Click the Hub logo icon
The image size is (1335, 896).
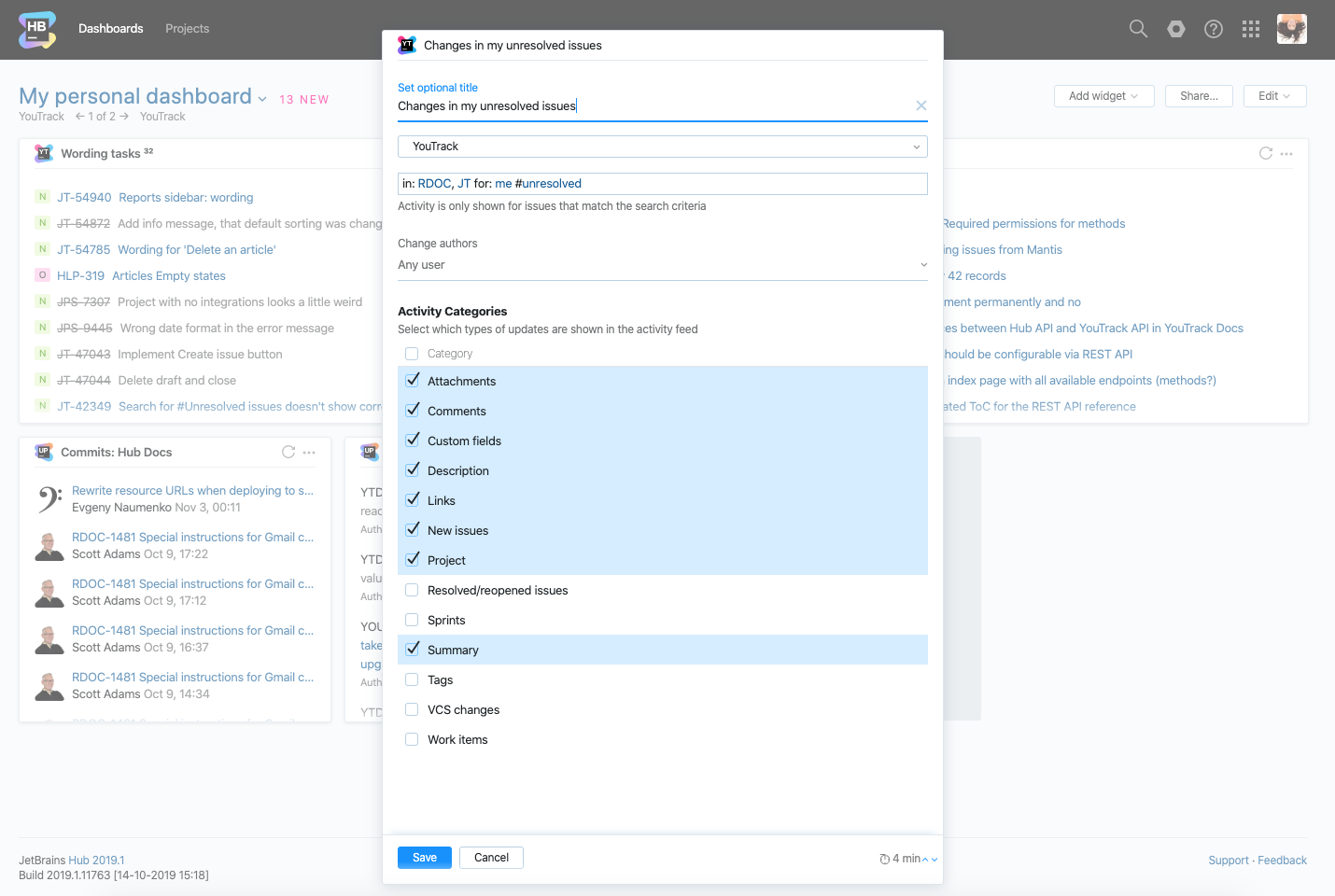[37, 29]
